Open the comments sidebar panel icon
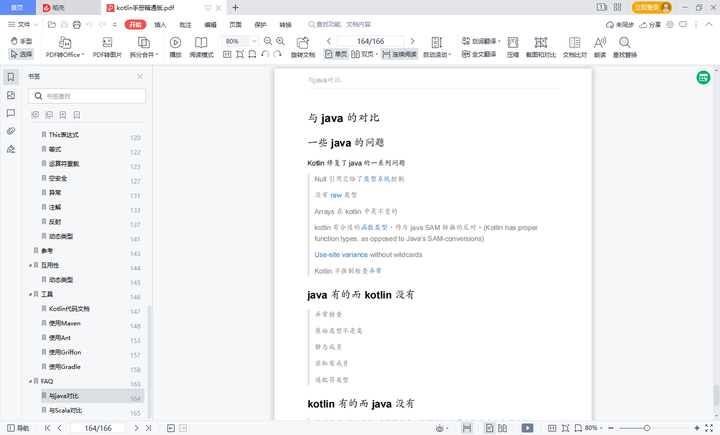Screen dimensions: 720x435 pyautogui.click(x=11, y=113)
